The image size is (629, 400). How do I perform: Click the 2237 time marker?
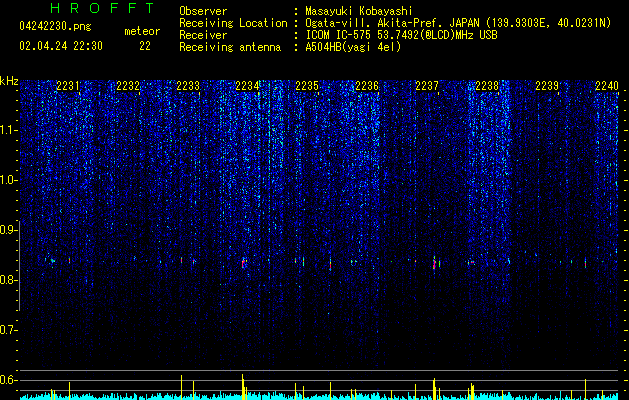click(427, 86)
